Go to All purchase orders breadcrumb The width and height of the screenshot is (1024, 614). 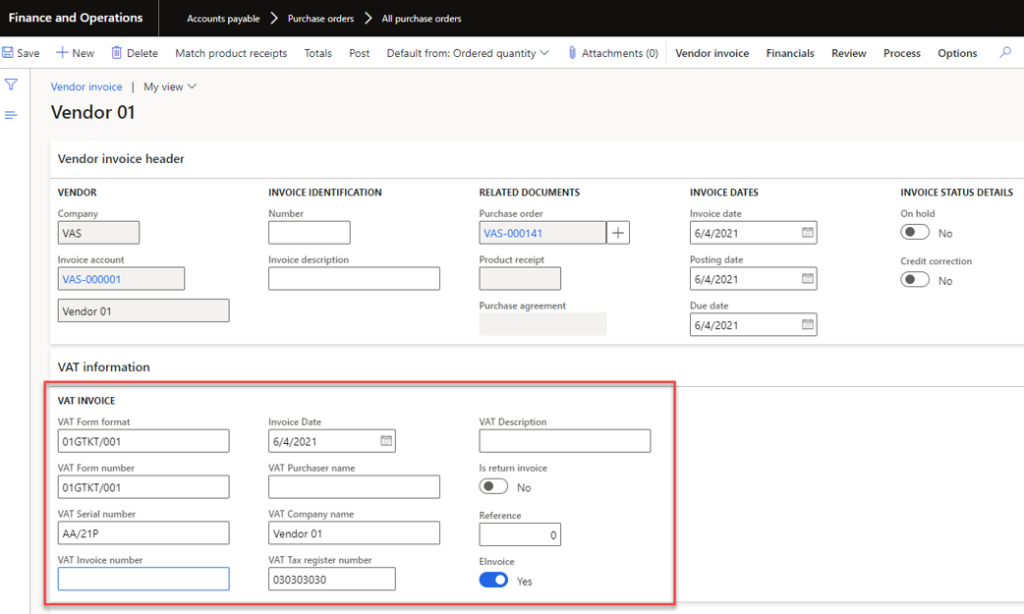[421, 18]
